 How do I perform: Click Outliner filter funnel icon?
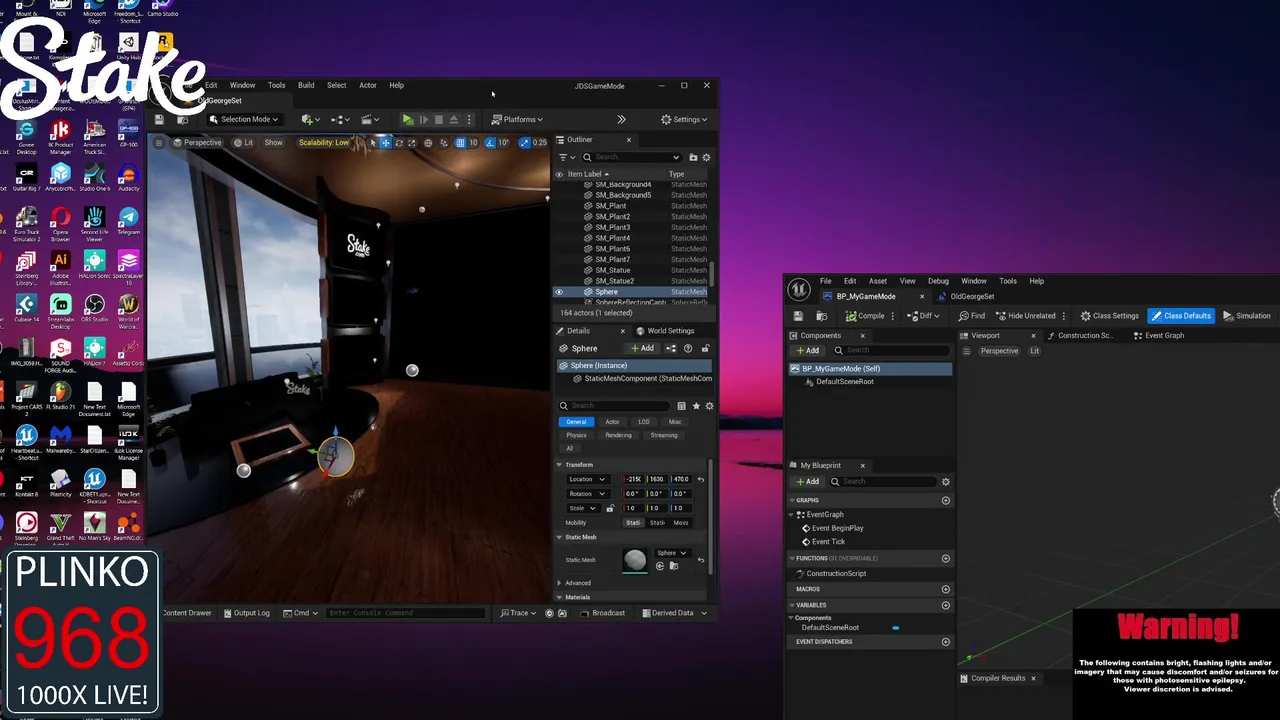click(565, 157)
